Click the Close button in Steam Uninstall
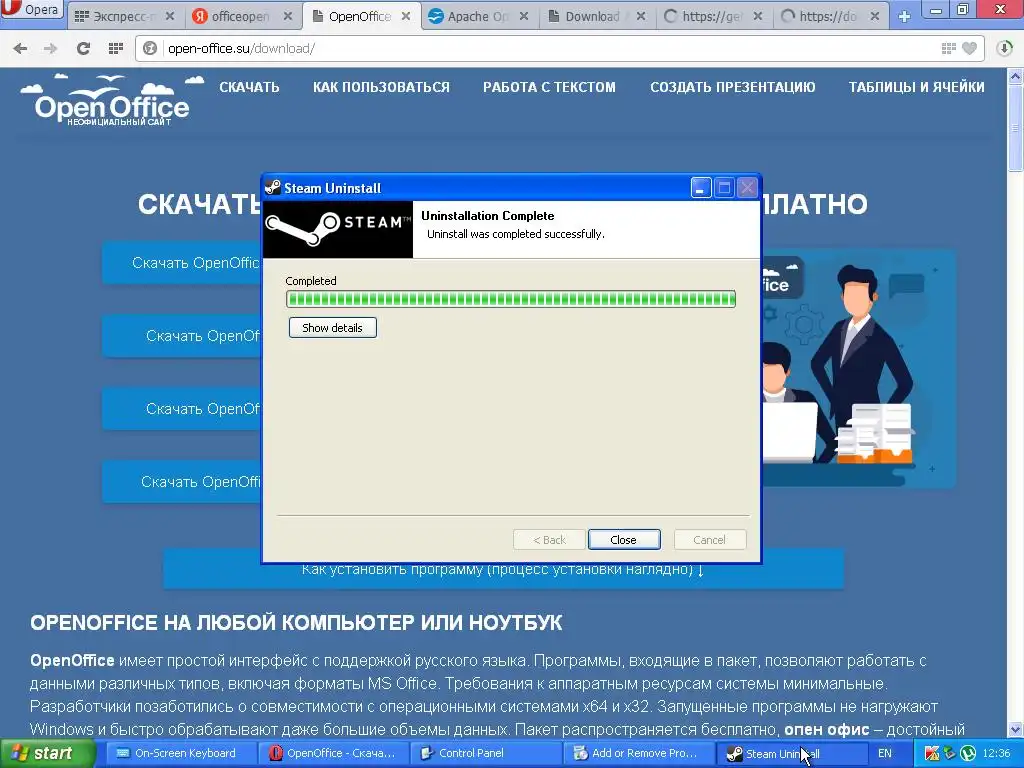Screen dimensions: 1024x768 (x=624, y=540)
